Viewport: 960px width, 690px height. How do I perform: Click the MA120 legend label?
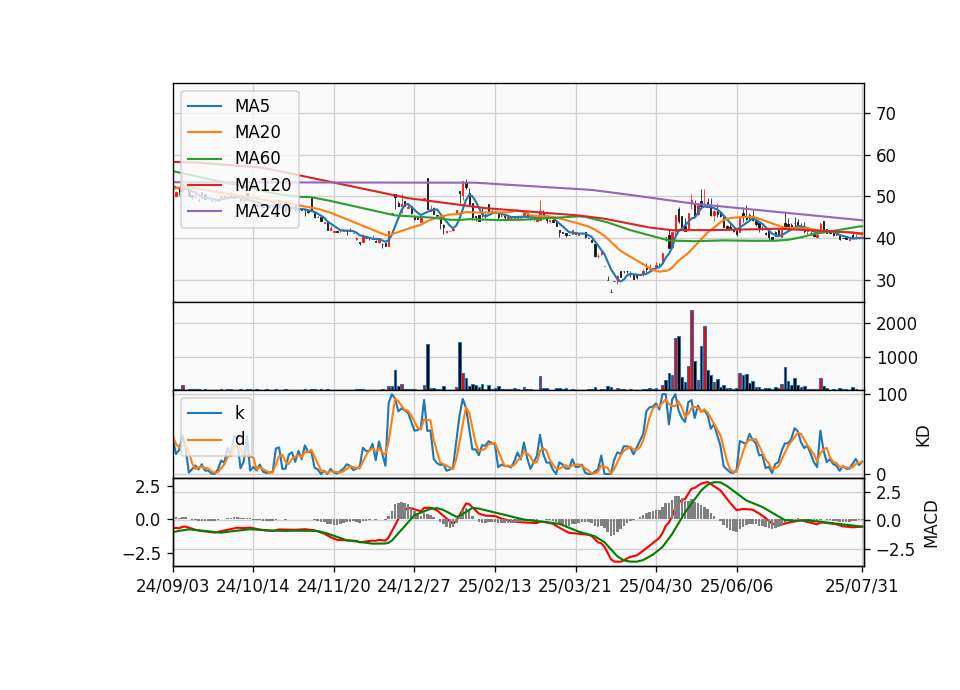pos(263,185)
